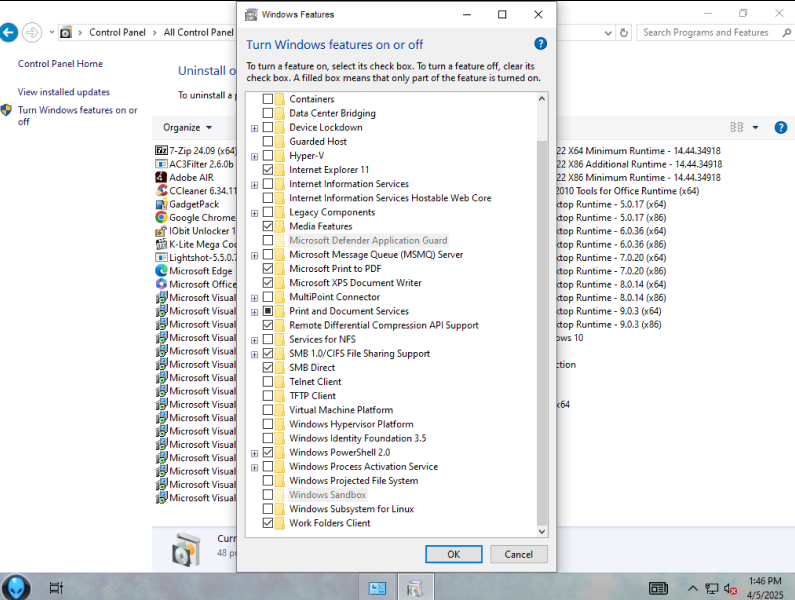Click Turn Windows features on or off link
The image size is (795, 600).
(78, 116)
